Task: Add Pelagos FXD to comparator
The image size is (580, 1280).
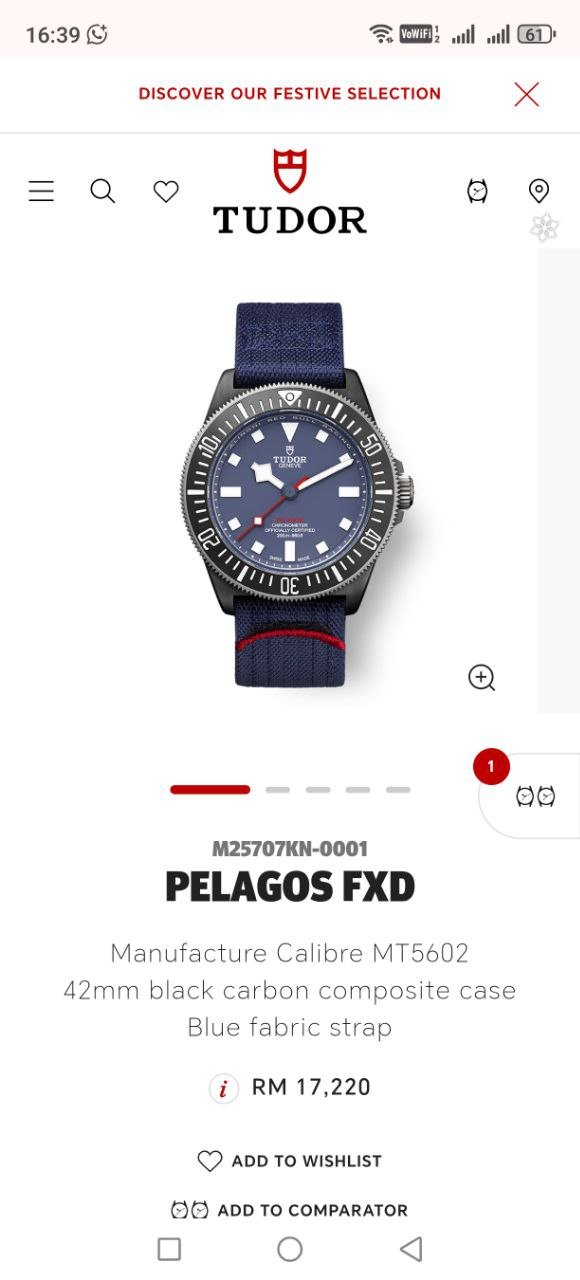Action: [290, 1210]
